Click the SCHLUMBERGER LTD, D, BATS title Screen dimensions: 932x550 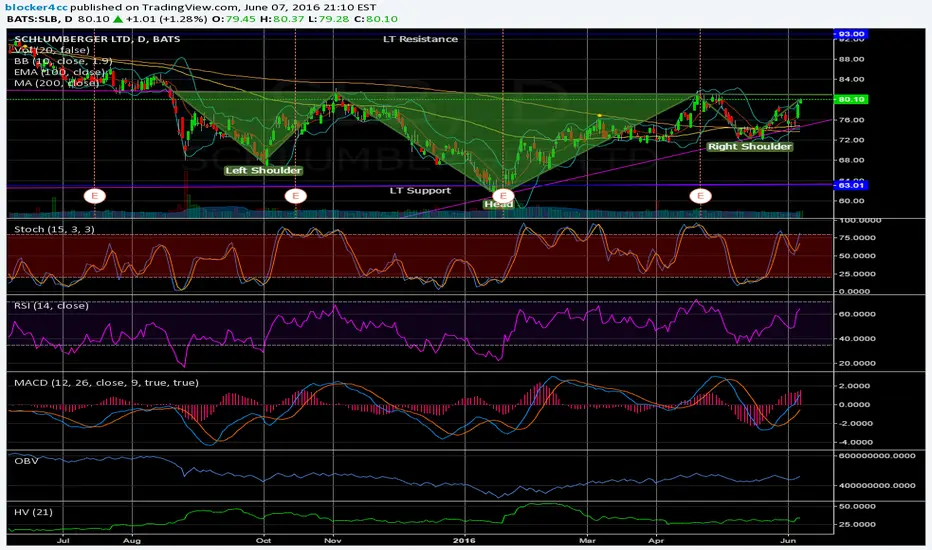click(x=97, y=39)
